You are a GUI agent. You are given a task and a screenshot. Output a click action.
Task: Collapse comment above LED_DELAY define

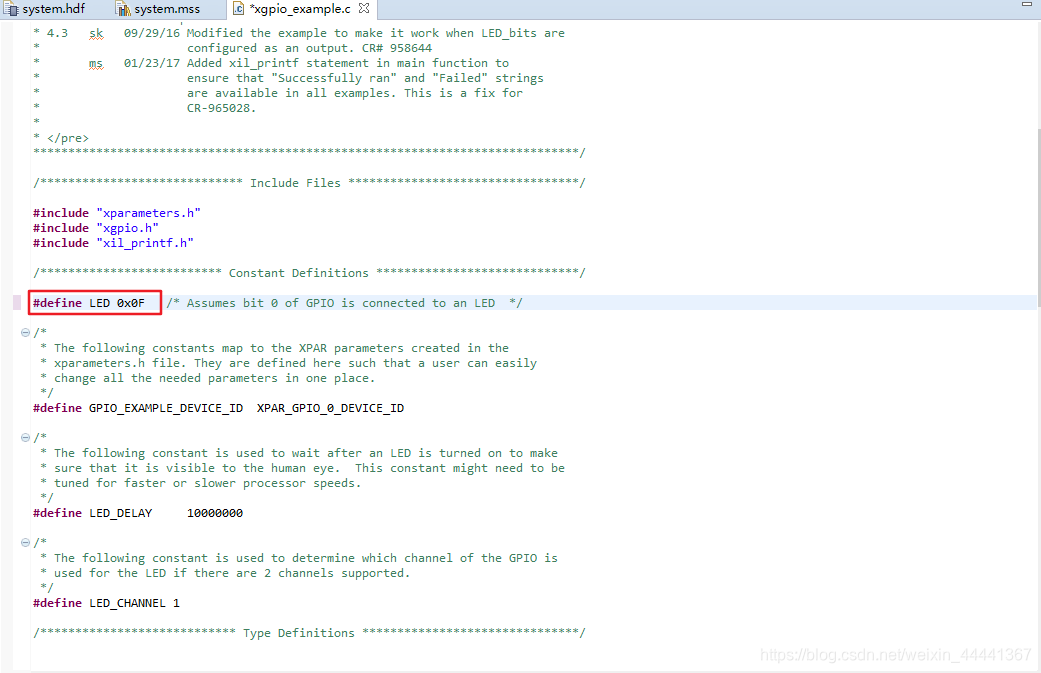coord(25,437)
